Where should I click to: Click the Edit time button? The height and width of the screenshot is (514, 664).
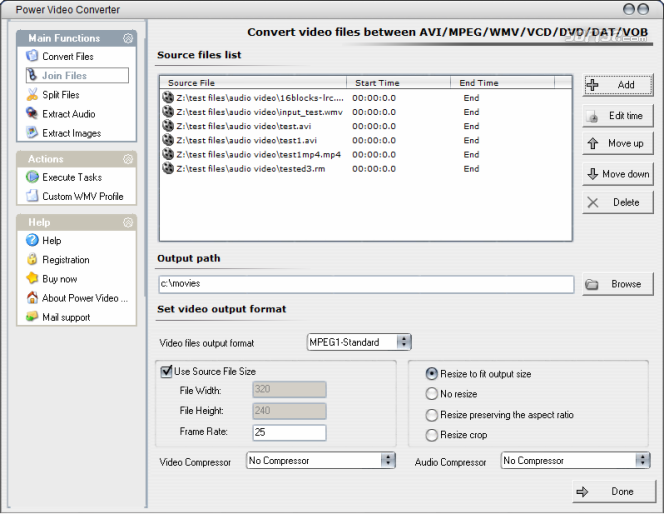[618, 116]
